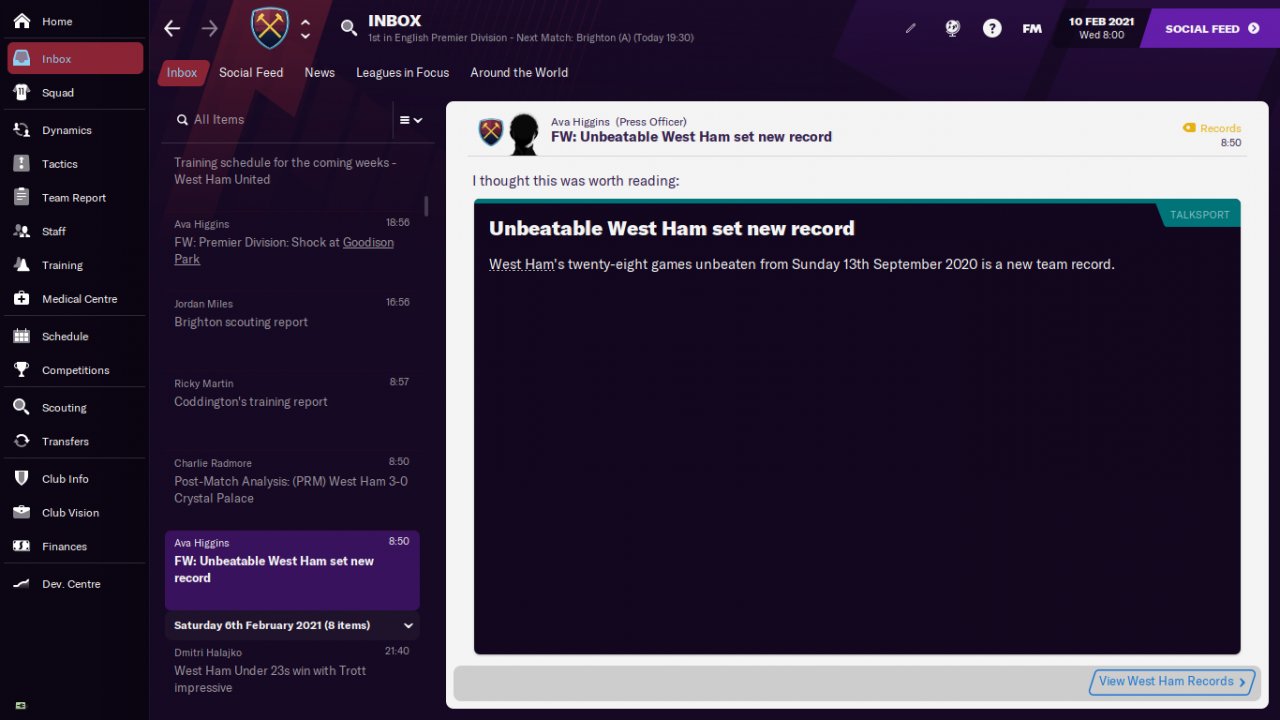Switch to Leagues in Focus tab
The height and width of the screenshot is (720, 1280).
402,72
